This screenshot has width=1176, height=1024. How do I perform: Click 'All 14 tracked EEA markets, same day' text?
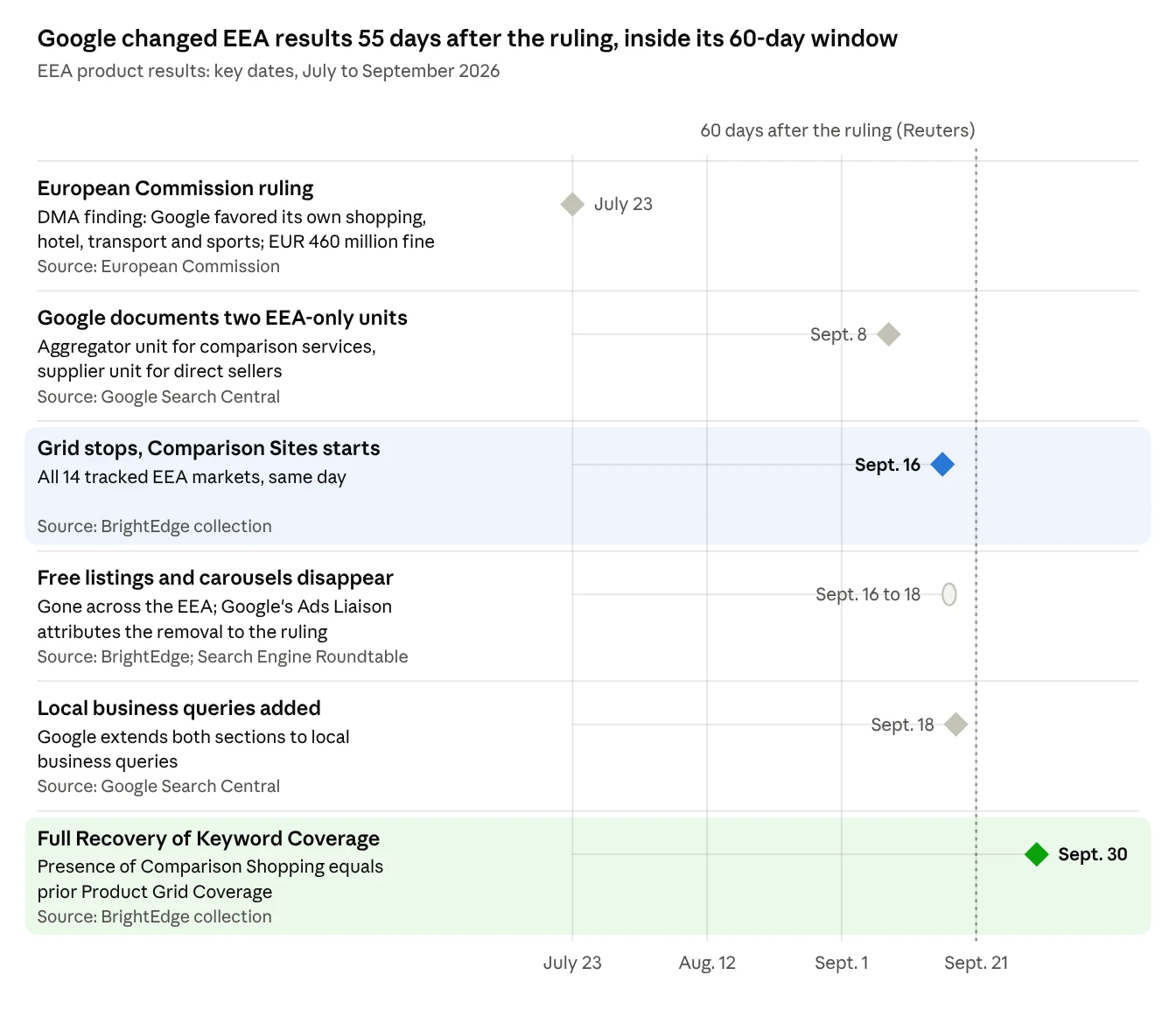pyautogui.click(x=192, y=477)
